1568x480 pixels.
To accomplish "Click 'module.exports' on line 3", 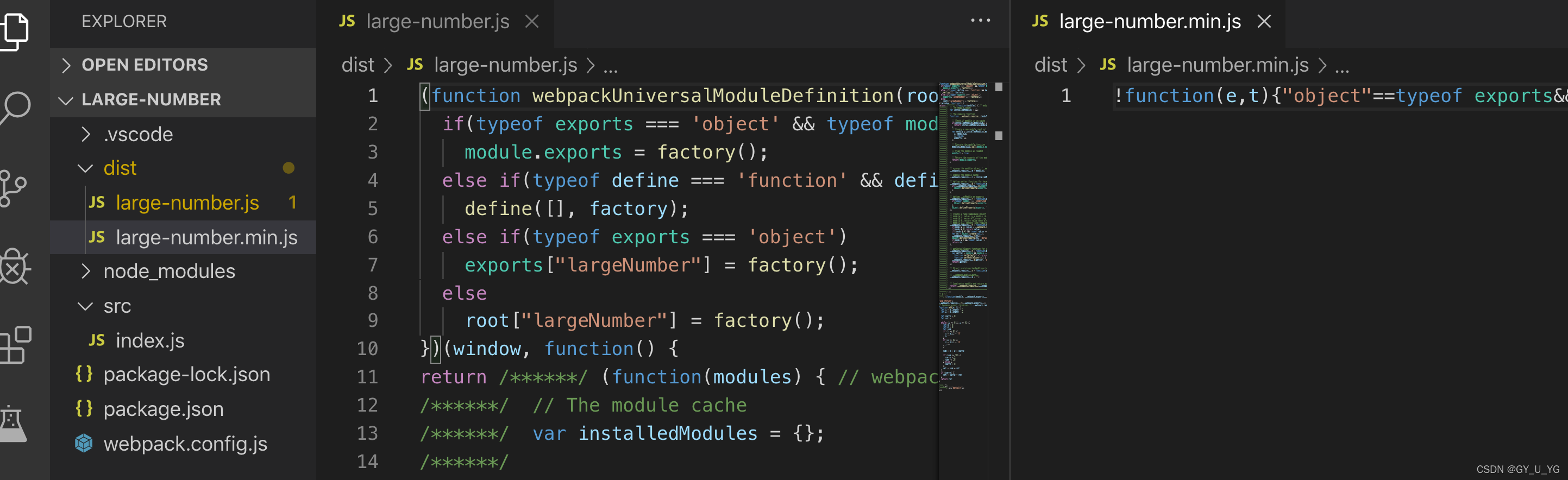I will coord(543,151).
